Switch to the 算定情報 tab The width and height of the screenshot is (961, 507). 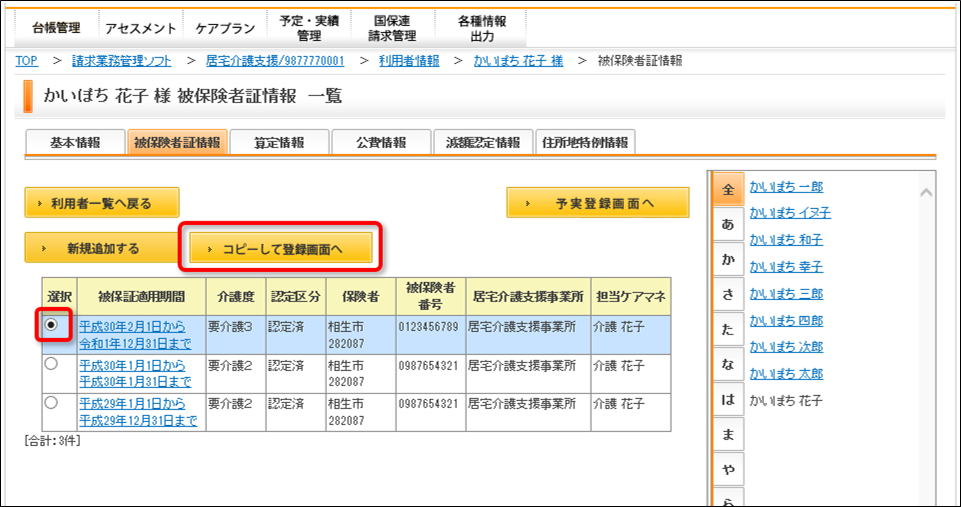click(x=279, y=143)
